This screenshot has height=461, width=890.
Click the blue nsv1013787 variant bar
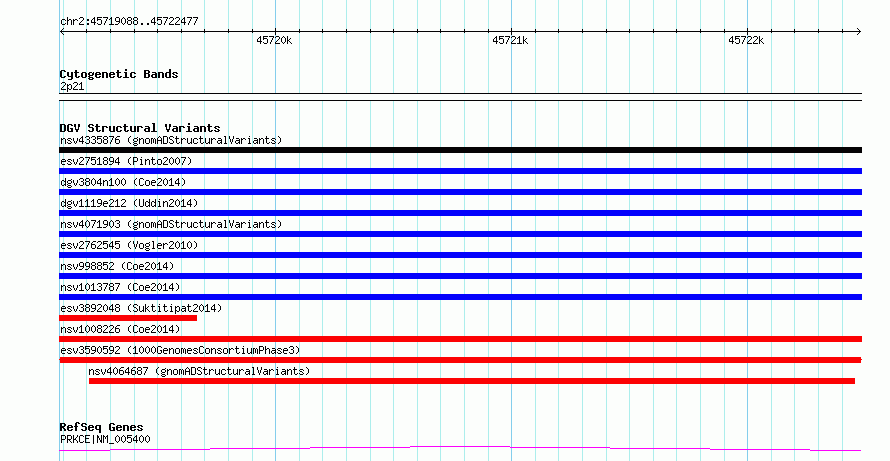pos(460,297)
